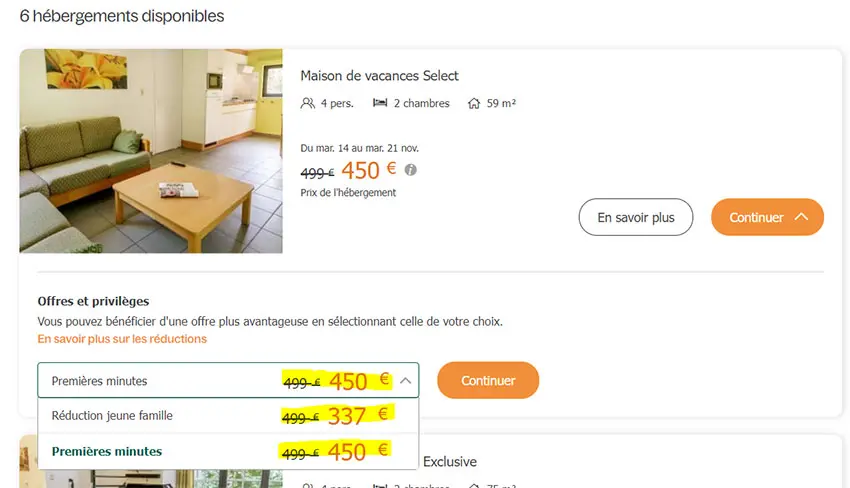The image size is (850, 488).
Task: Click the house icon beside 59 m²
Action: tap(474, 103)
